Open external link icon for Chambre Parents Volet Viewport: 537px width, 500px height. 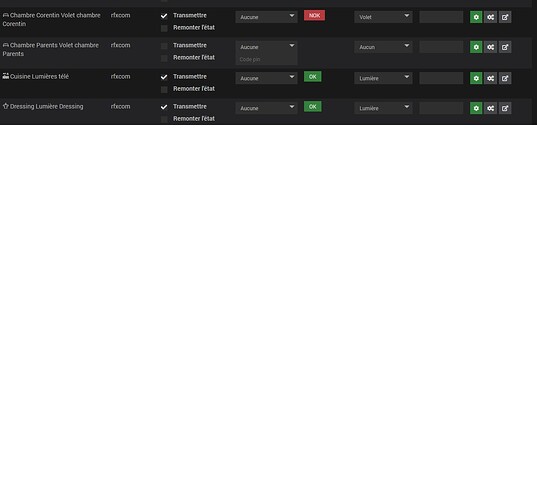click(505, 47)
